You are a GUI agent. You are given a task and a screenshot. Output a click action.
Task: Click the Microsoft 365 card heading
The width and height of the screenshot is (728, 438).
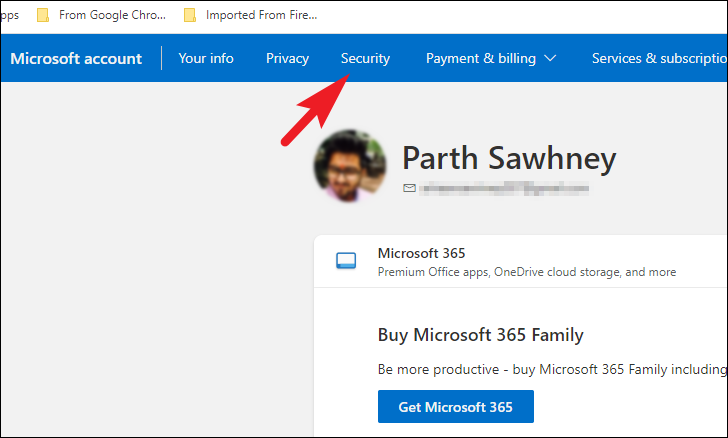point(421,253)
